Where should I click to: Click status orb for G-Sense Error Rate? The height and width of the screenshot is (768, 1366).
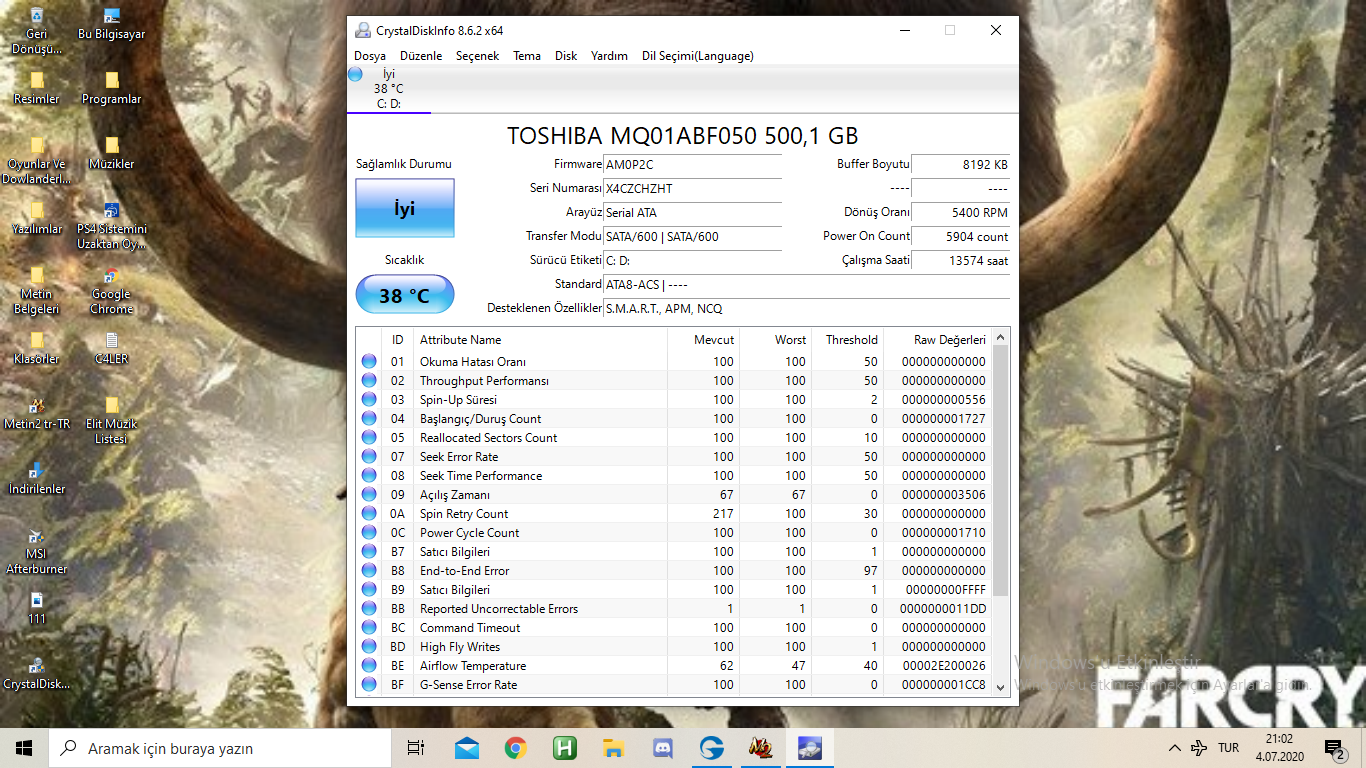369,684
